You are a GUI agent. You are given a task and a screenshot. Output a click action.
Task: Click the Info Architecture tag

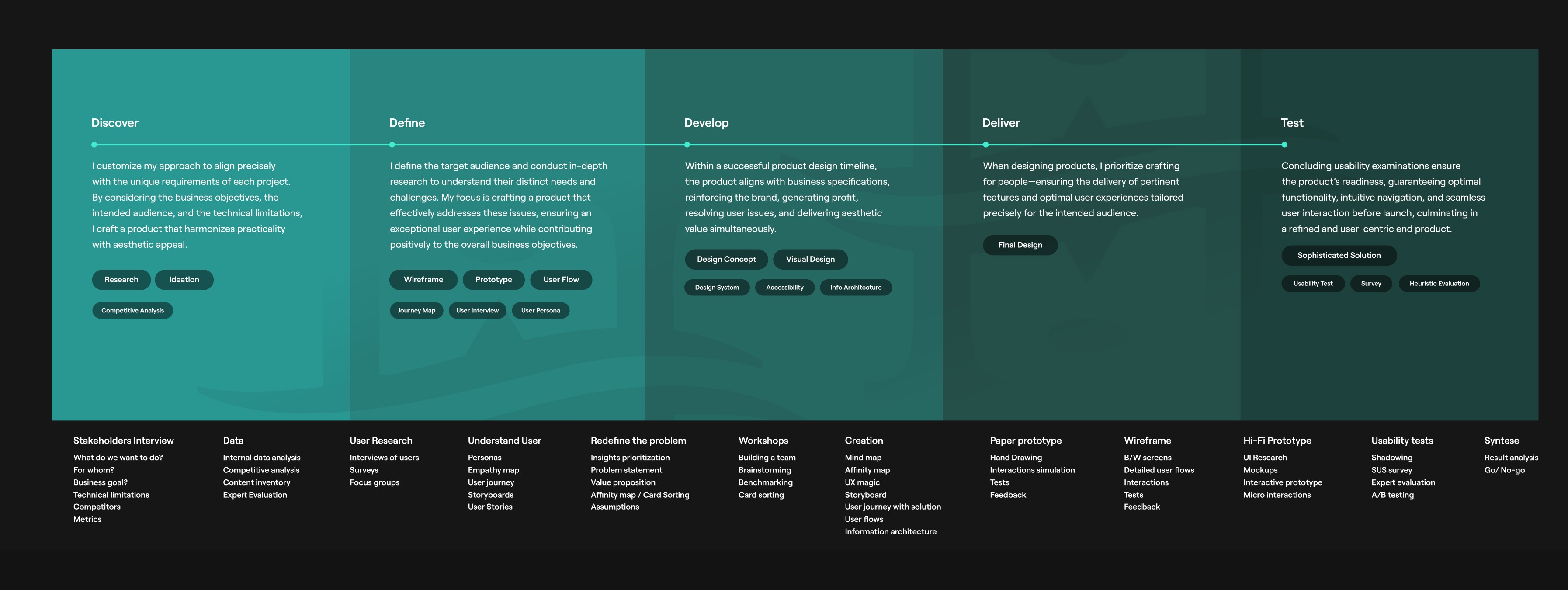[x=855, y=288]
